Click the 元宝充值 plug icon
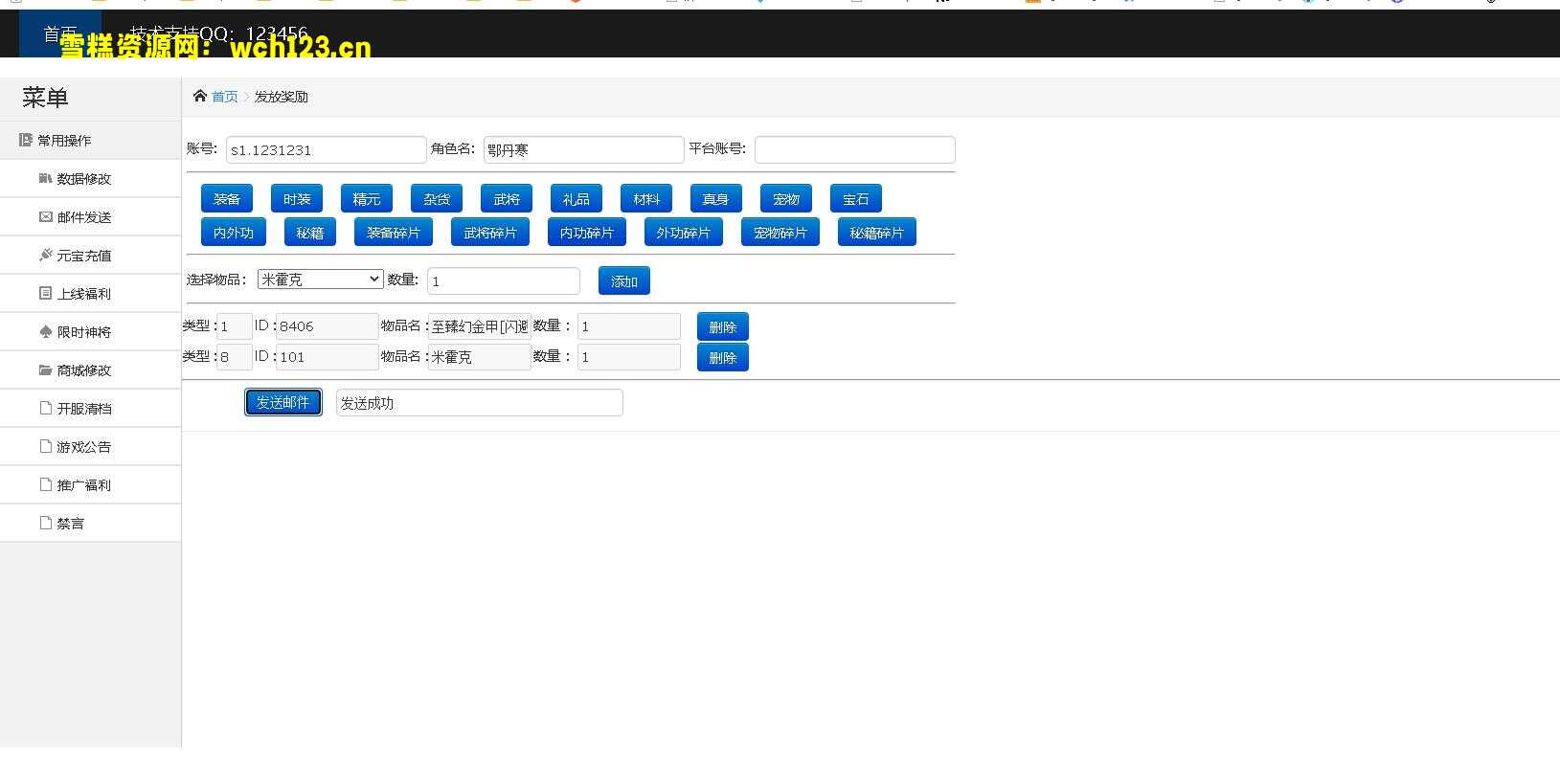The height and width of the screenshot is (784, 1560). coord(45,255)
